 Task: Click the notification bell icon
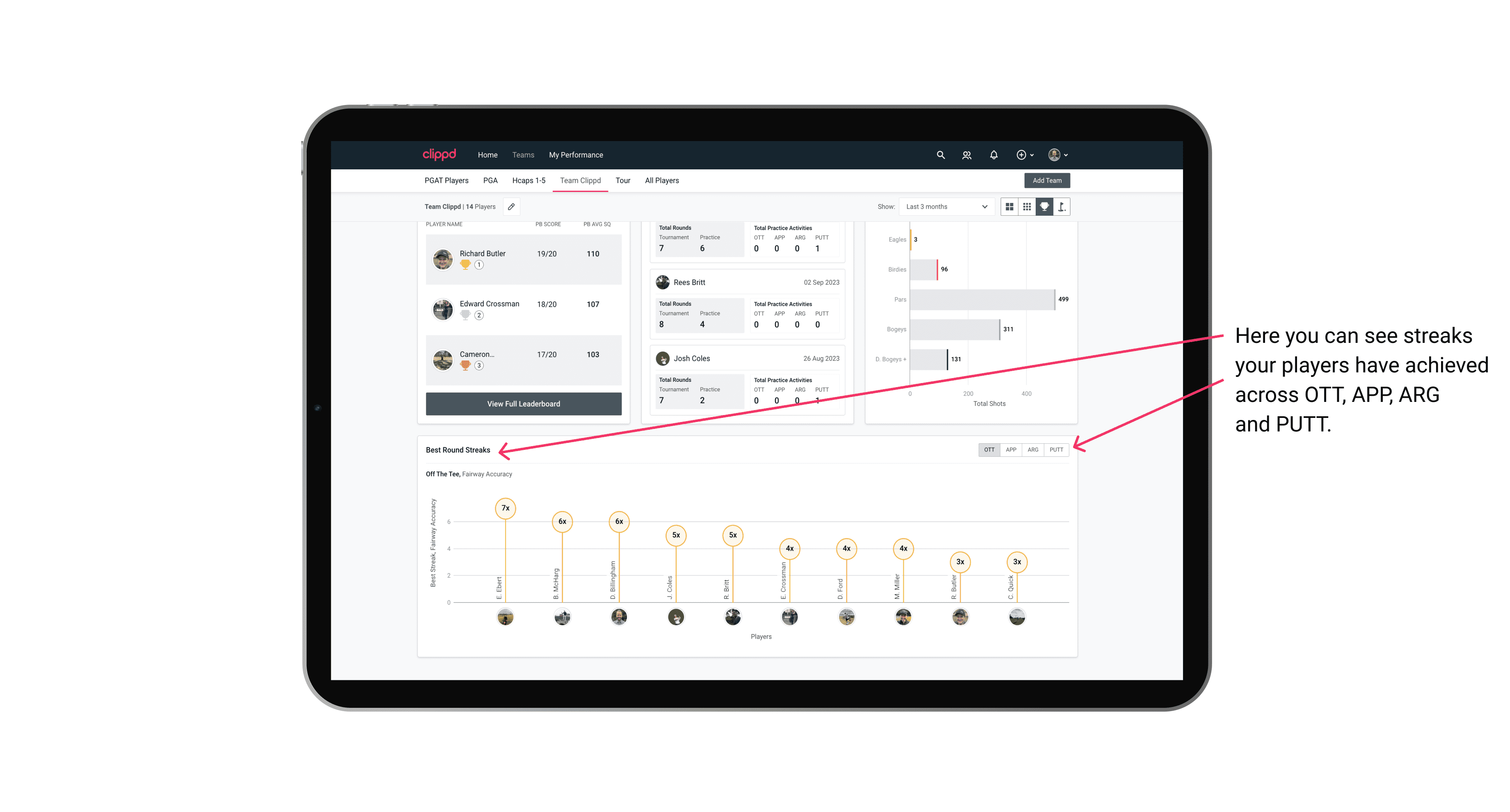[x=993, y=155]
